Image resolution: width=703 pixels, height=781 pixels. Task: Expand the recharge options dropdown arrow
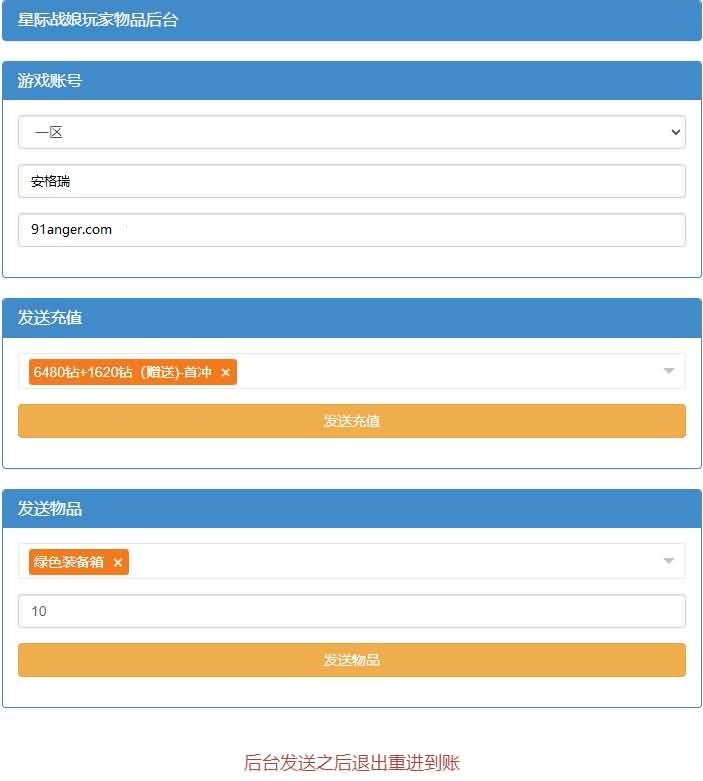[x=669, y=372]
